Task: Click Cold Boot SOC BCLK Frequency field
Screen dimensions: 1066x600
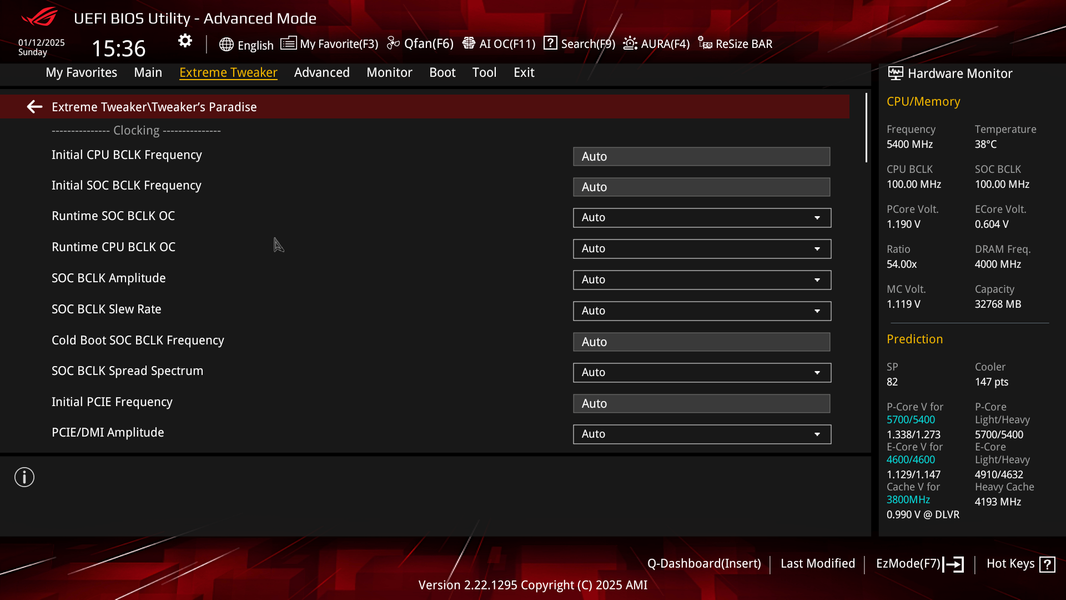Action: coord(702,342)
